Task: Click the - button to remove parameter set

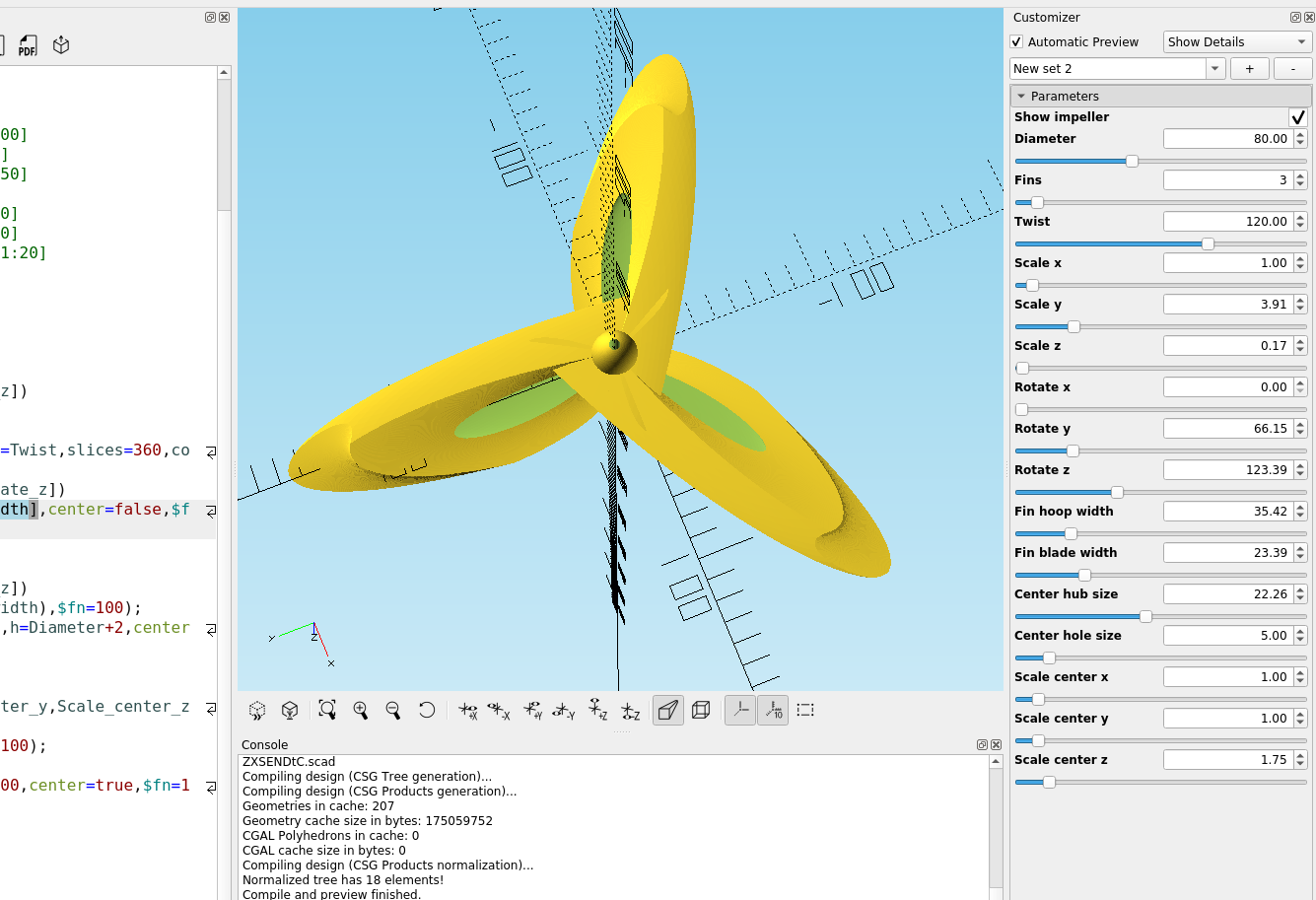Action: (1292, 68)
